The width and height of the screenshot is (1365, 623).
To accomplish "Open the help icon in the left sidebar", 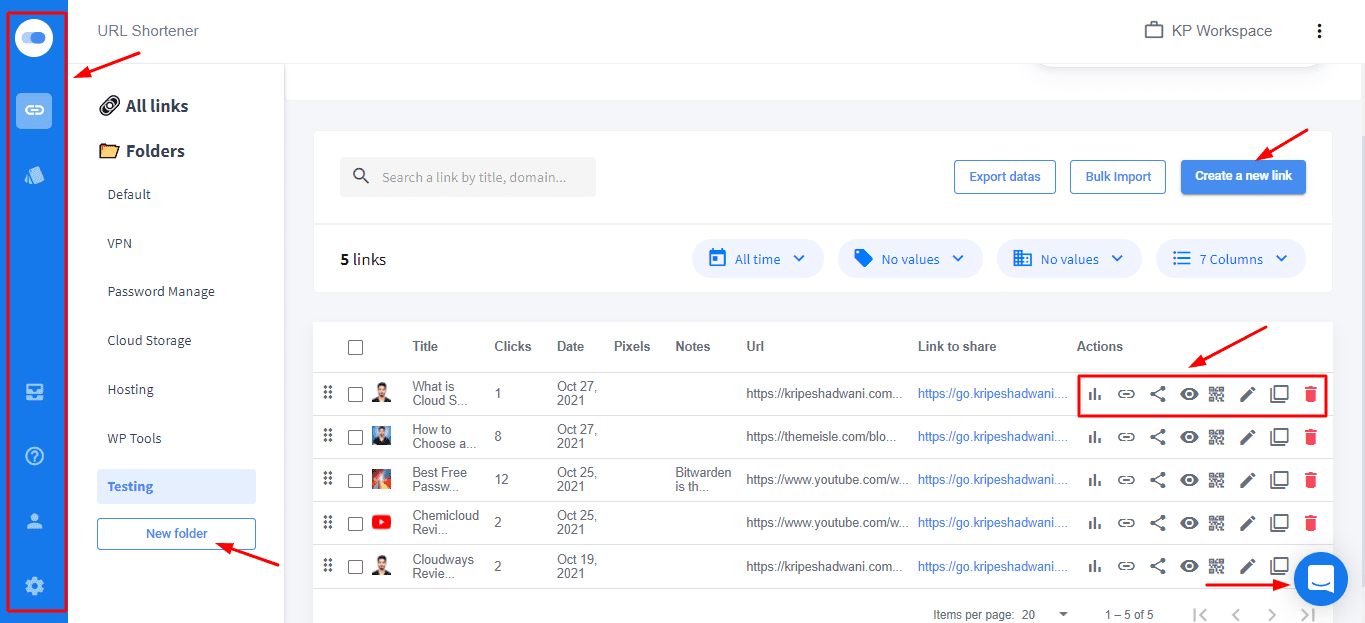I will point(34,456).
